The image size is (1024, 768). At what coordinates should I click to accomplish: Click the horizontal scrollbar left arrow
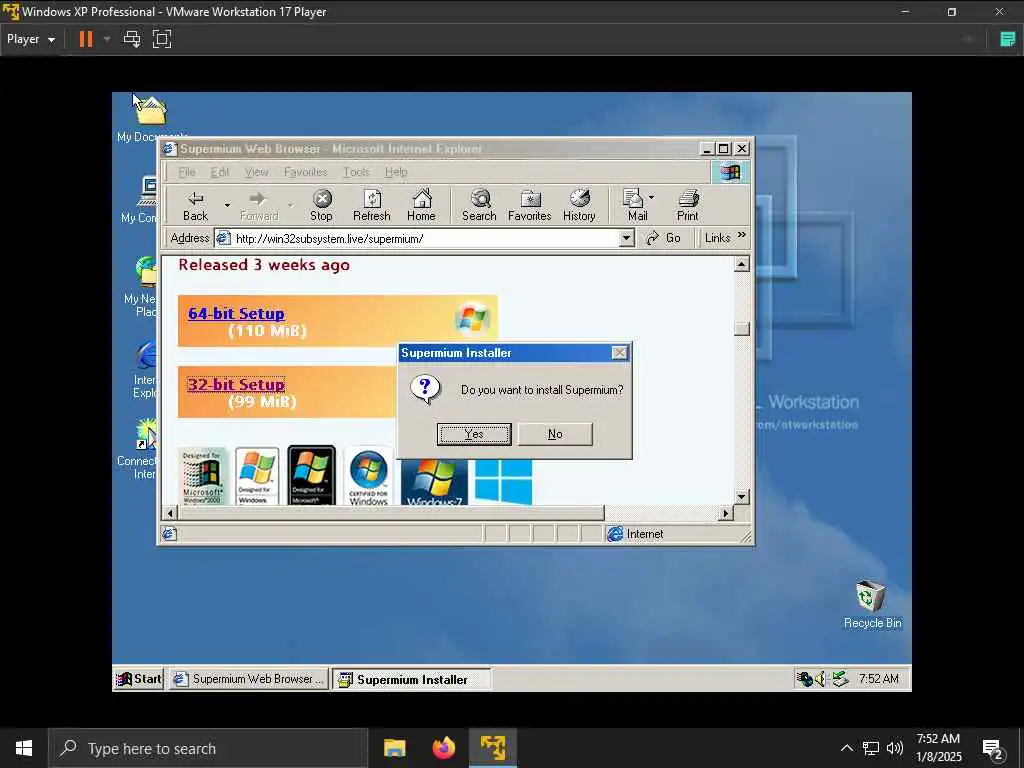170,513
